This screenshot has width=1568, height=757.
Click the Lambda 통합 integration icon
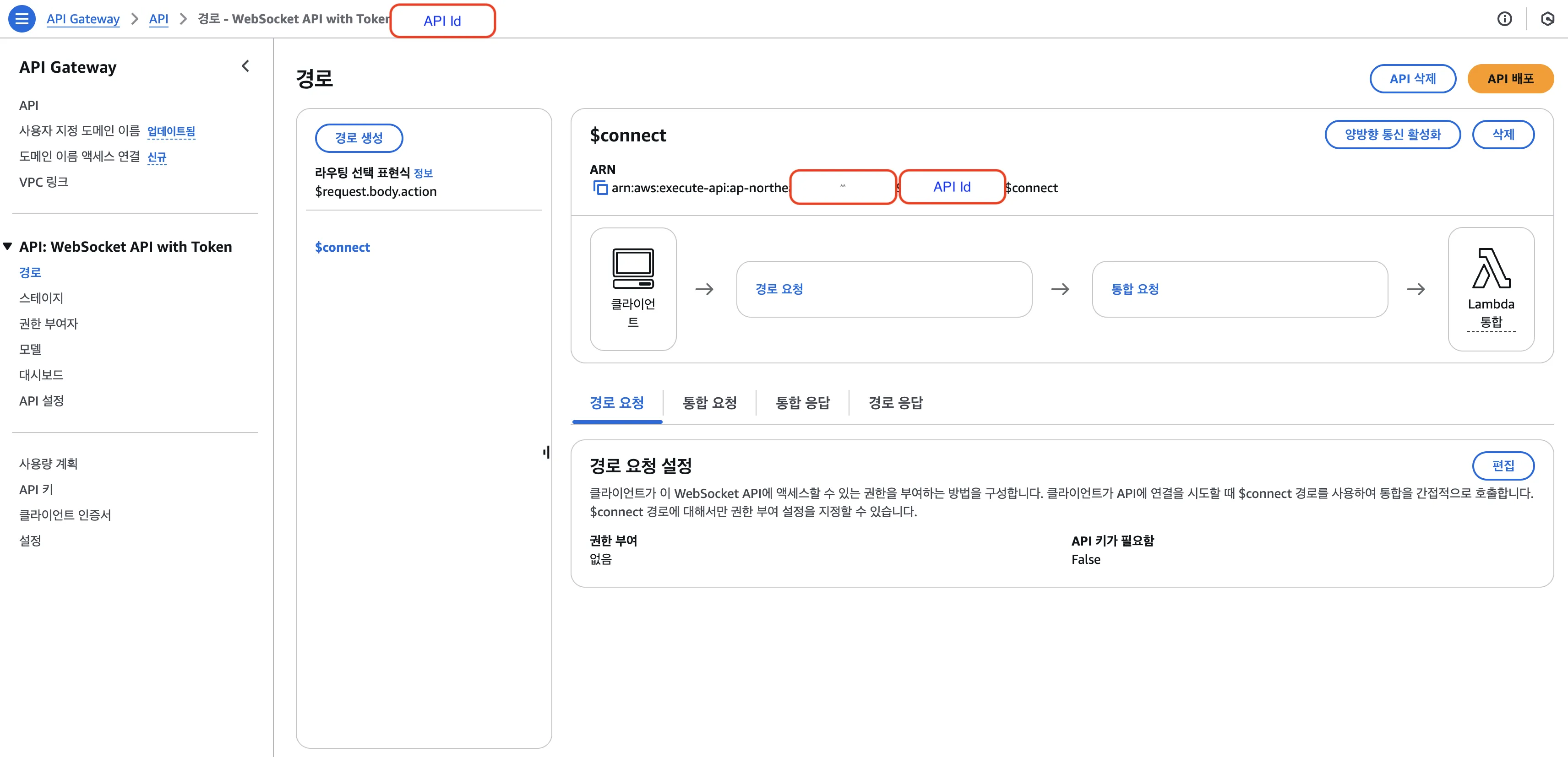coord(1492,283)
